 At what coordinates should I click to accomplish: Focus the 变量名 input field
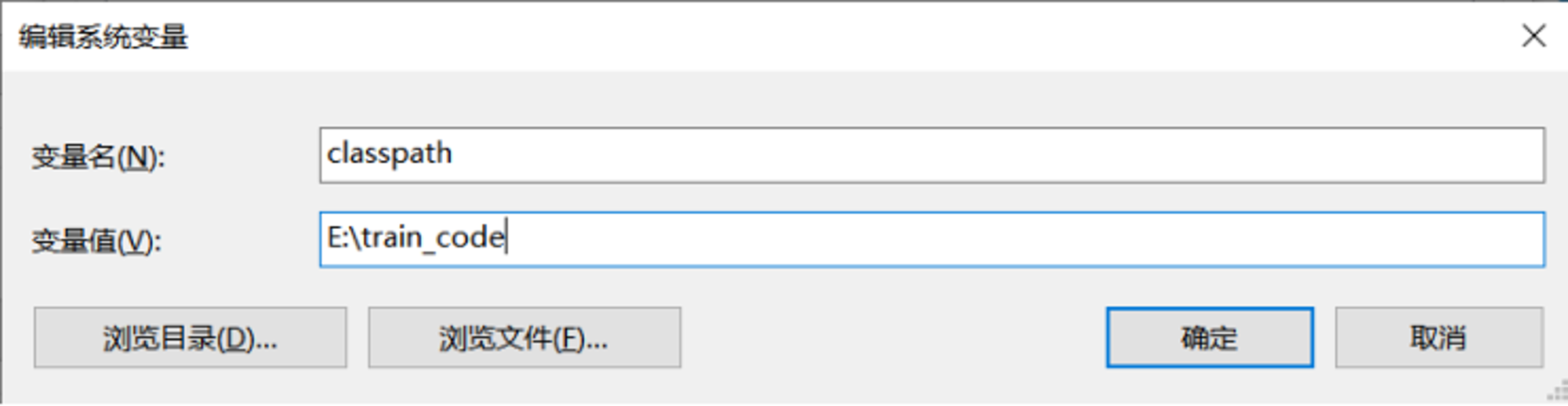(x=932, y=155)
